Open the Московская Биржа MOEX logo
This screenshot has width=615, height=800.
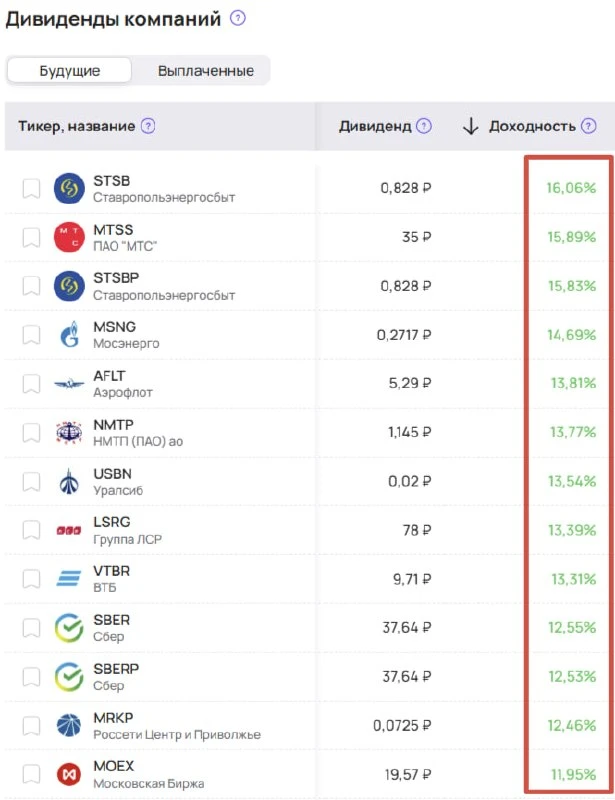click(69, 774)
